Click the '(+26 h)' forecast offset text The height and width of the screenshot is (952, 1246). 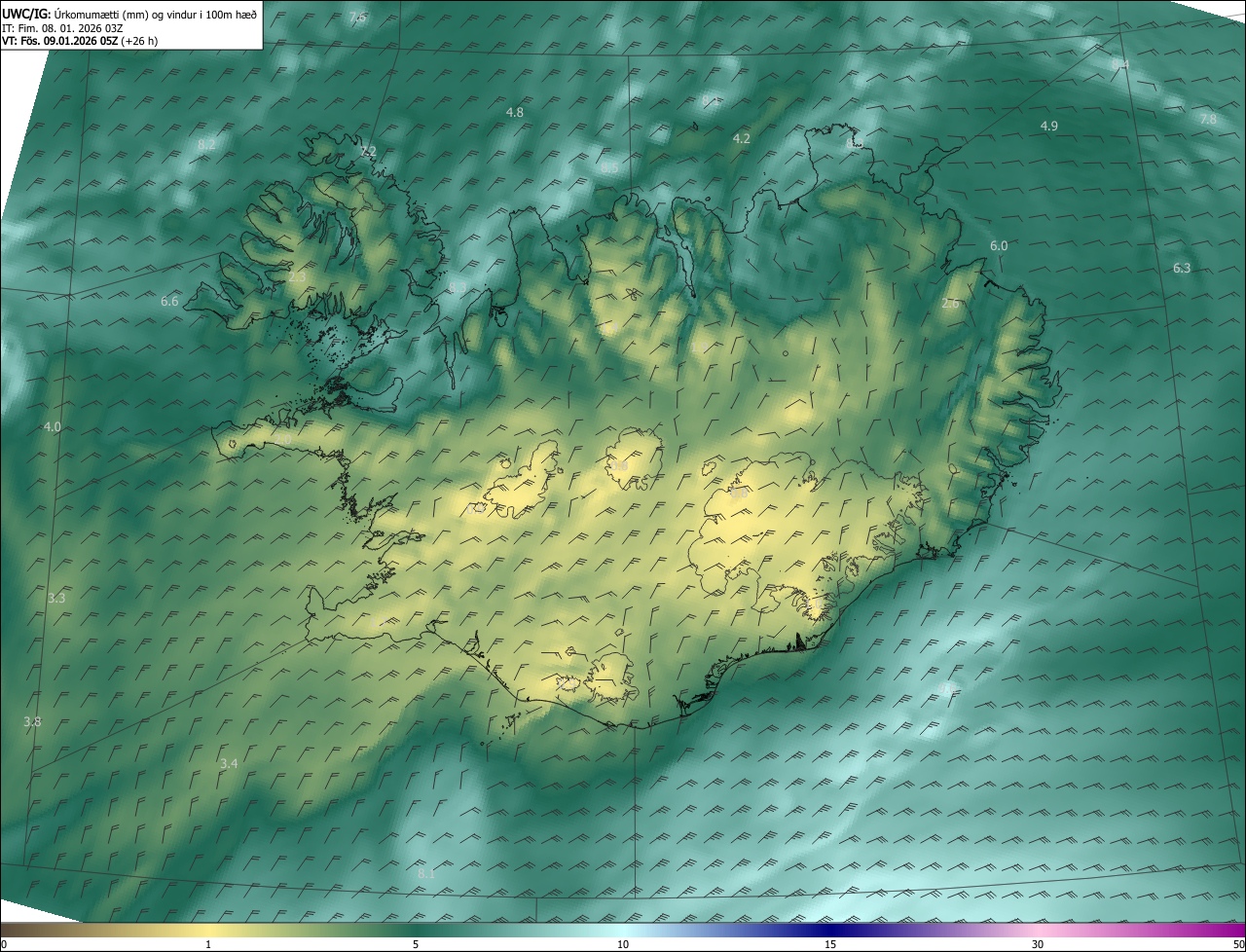pyautogui.click(x=140, y=41)
